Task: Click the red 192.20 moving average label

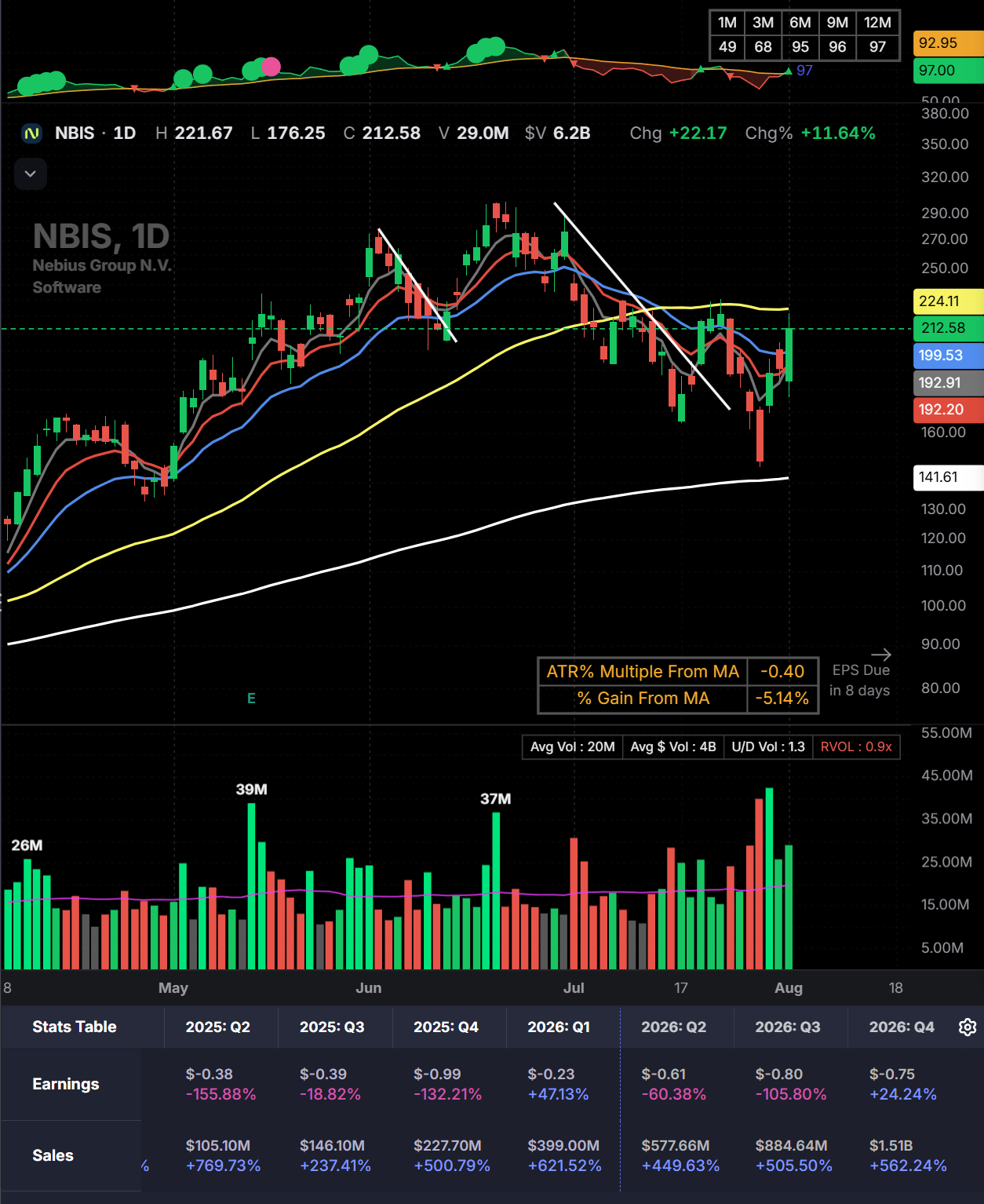Action: (948, 410)
